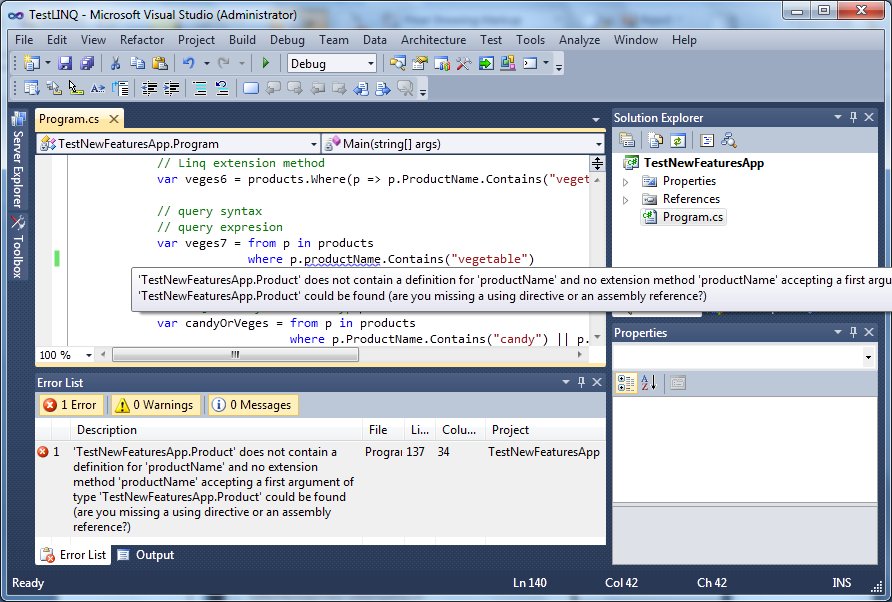This screenshot has height=602, width=892.
Task: Decrease line indent with the text editor toolbar
Action: coord(150,88)
